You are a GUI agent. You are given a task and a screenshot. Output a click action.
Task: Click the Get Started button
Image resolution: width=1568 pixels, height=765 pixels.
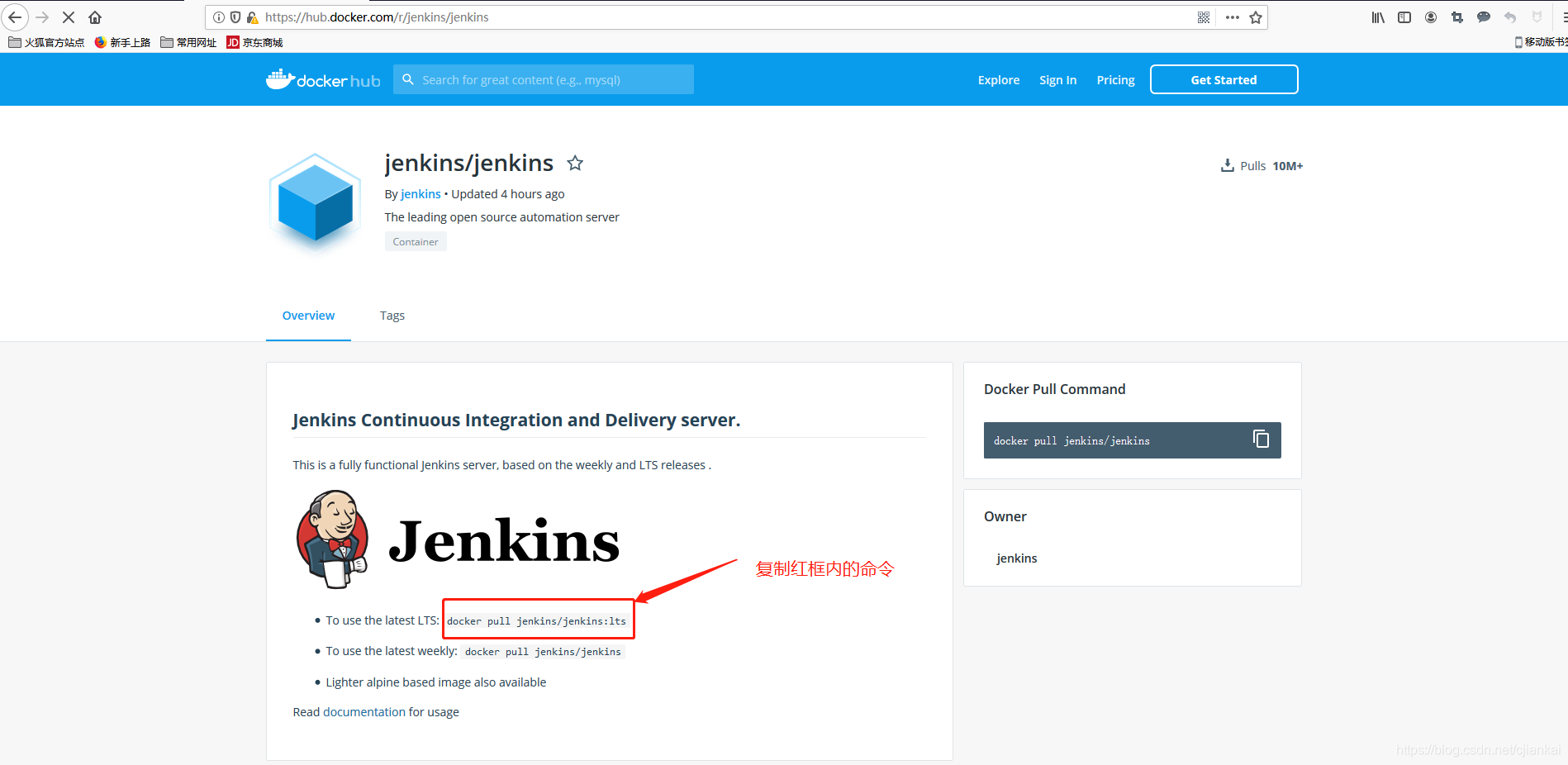click(1224, 79)
